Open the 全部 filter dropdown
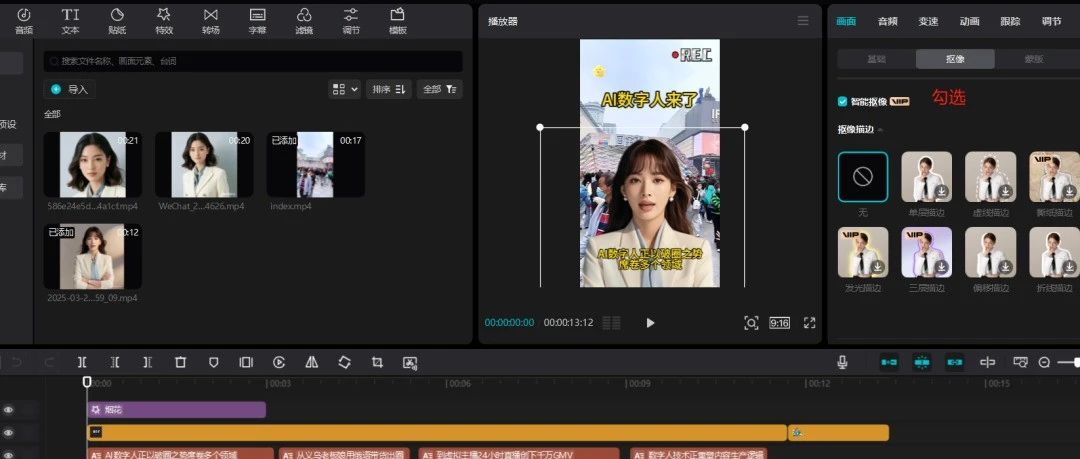 coord(440,89)
